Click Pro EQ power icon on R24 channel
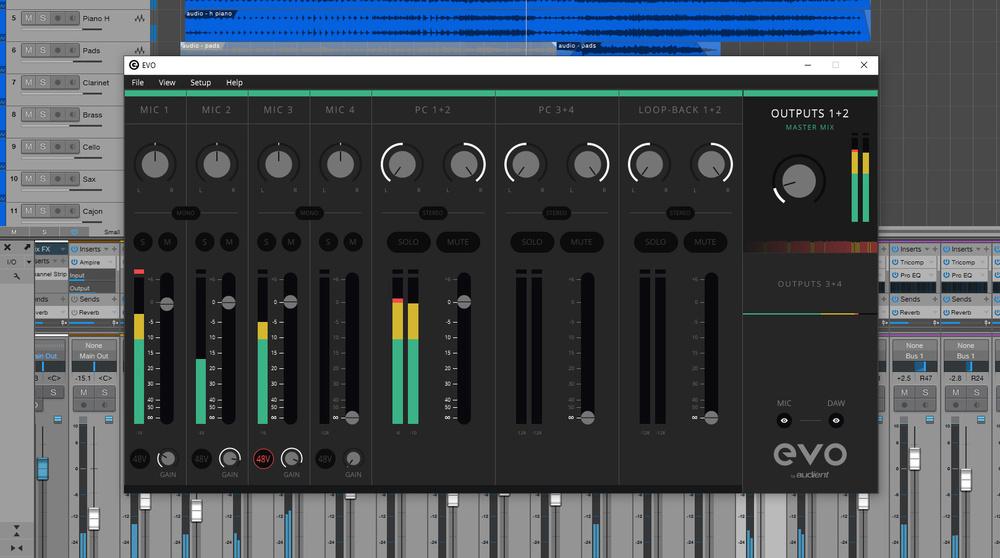The width and height of the screenshot is (1000, 558). [946, 275]
